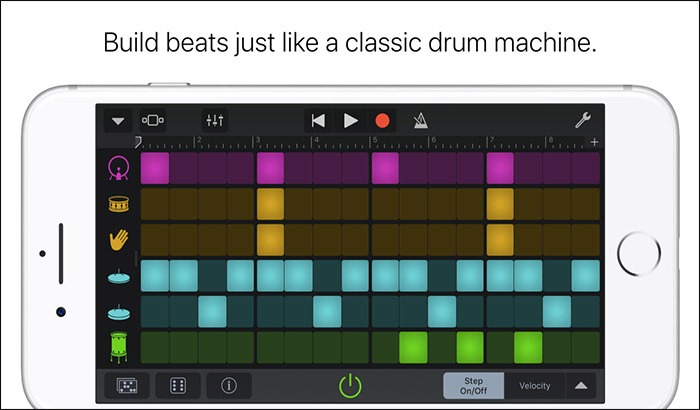This screenshot has height=410, width=700.
Task: Select the snare drum instrument icon
Action: (x=119, y=204)
